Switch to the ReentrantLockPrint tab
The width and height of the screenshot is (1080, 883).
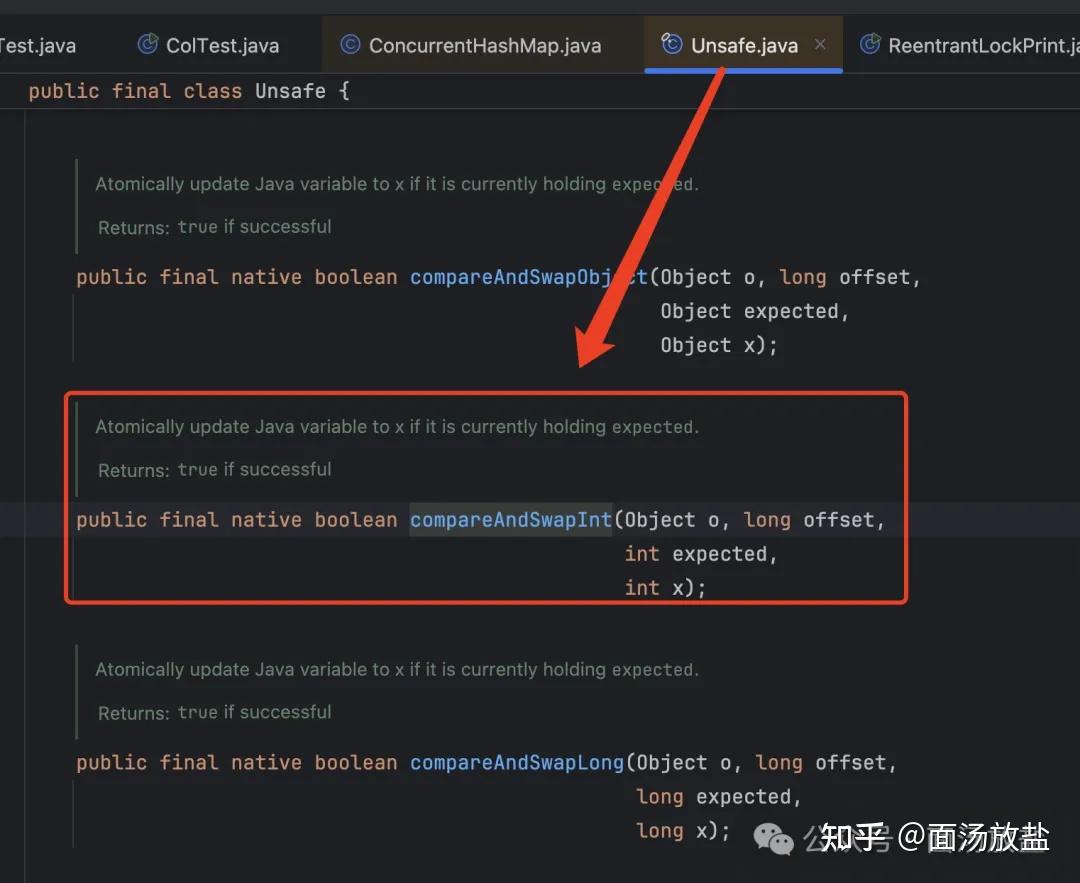(x=970, y=45)
